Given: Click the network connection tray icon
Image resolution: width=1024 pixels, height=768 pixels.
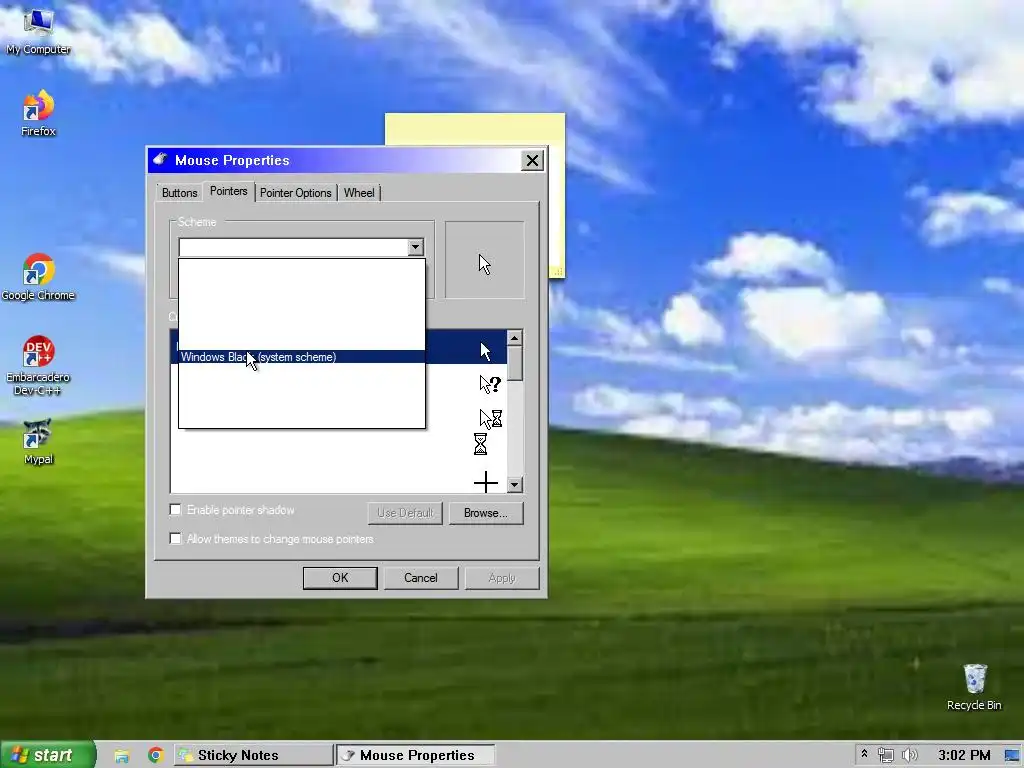Looking at the screenshot, I should point(886,755).
